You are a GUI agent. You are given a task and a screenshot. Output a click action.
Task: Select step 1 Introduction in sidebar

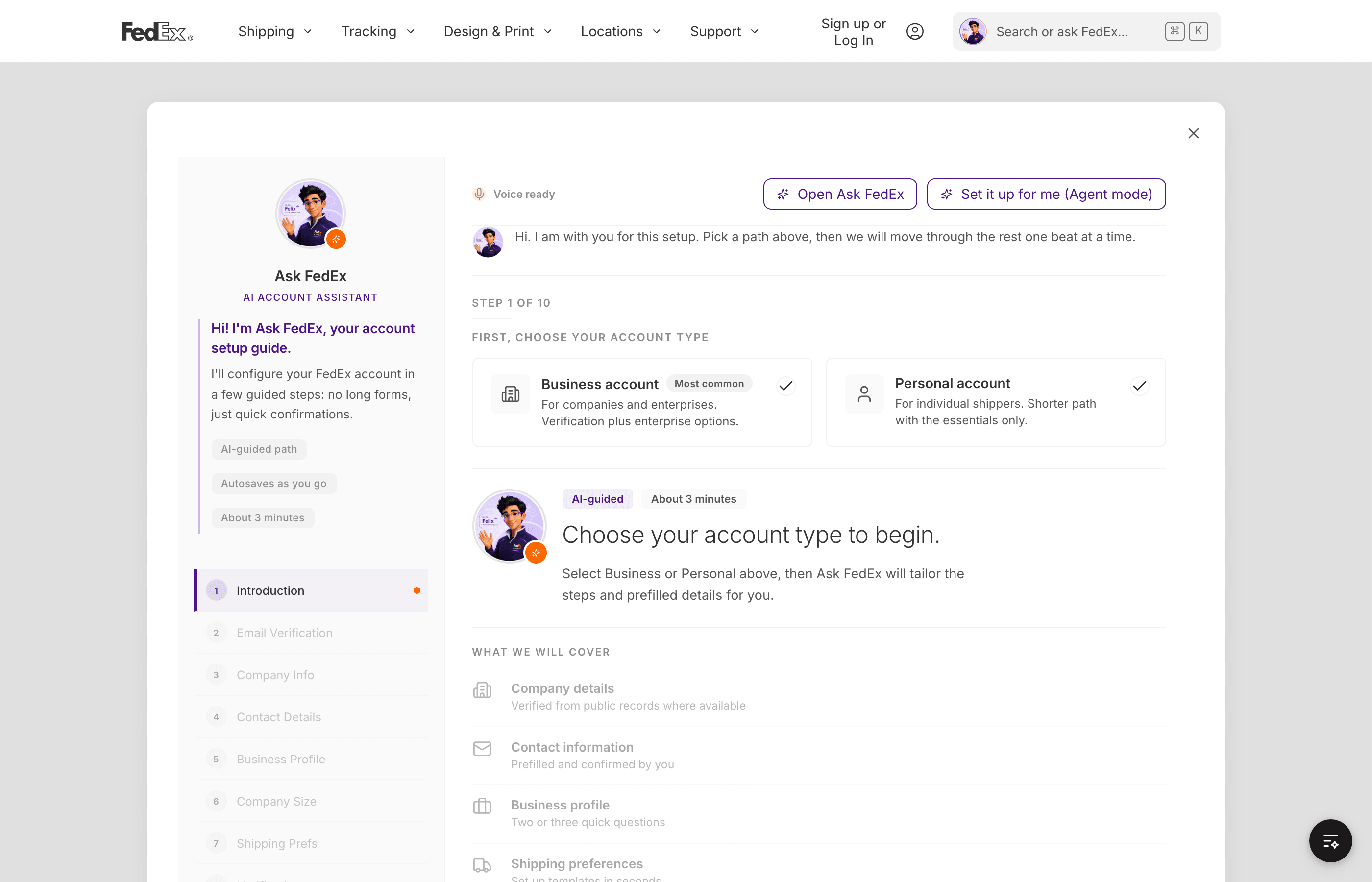point(311,590)
